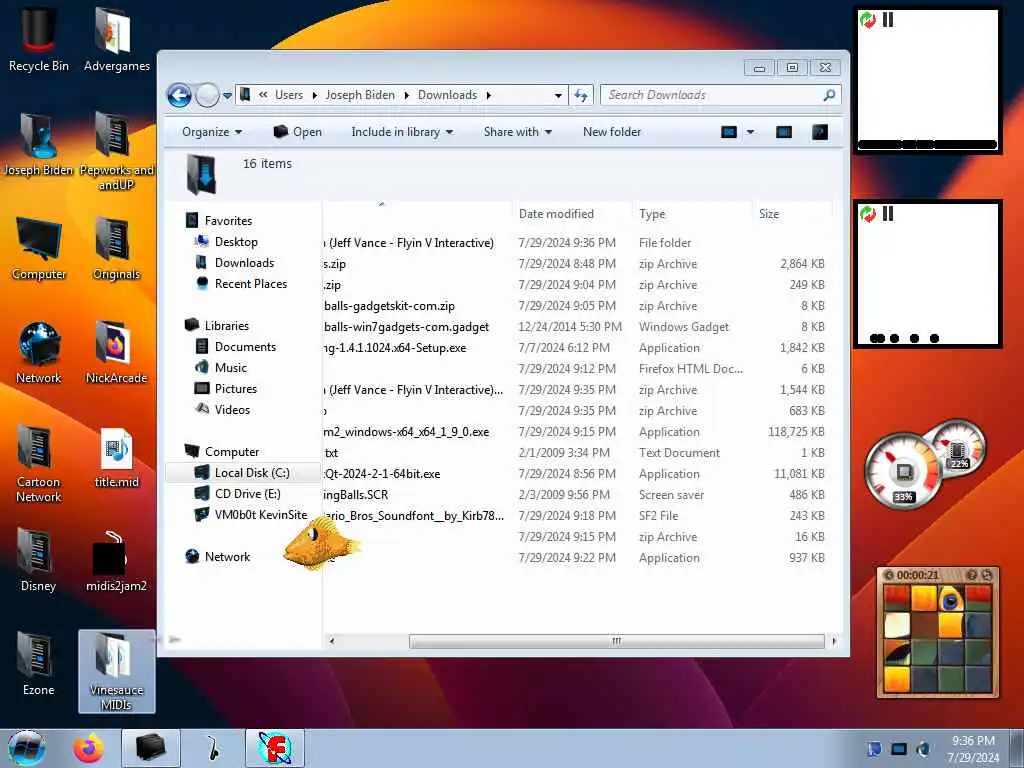
Task: Open the recent pages dropdown arrow
Action: 227,95
